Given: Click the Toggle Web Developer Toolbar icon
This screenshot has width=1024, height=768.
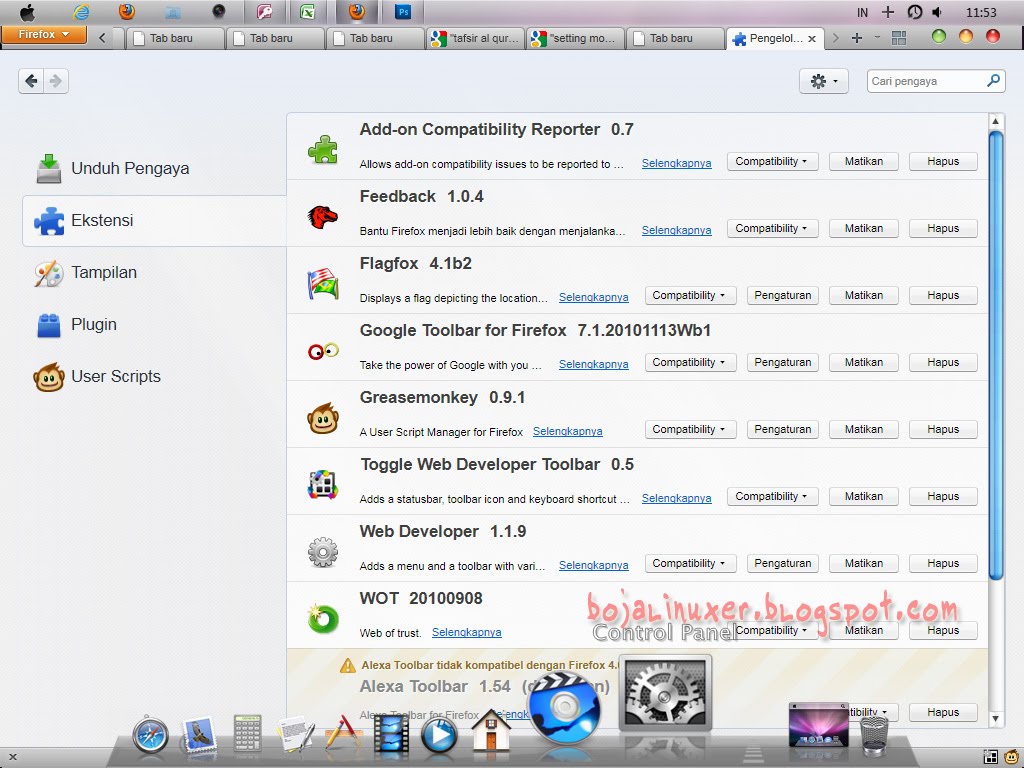Looking at the screenshot, I should [323, 485].
